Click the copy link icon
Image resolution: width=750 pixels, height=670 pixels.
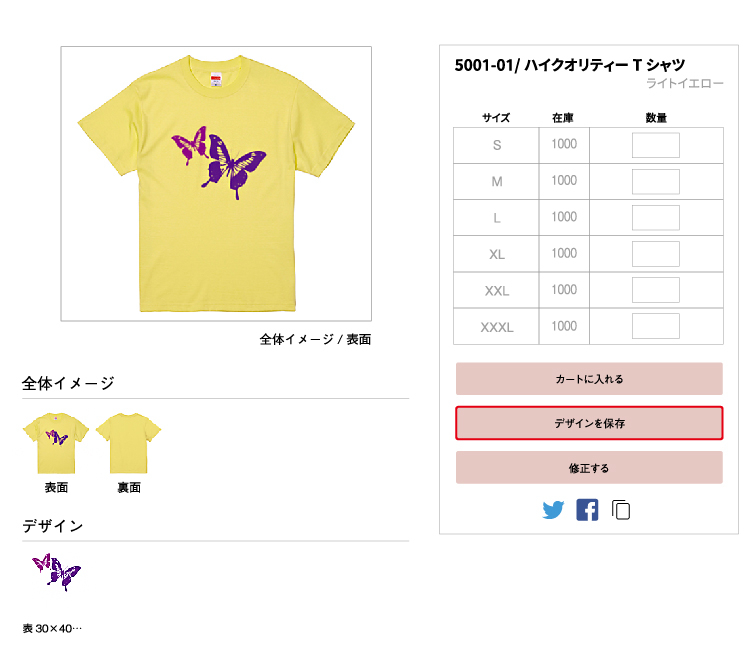coord(621,510)
